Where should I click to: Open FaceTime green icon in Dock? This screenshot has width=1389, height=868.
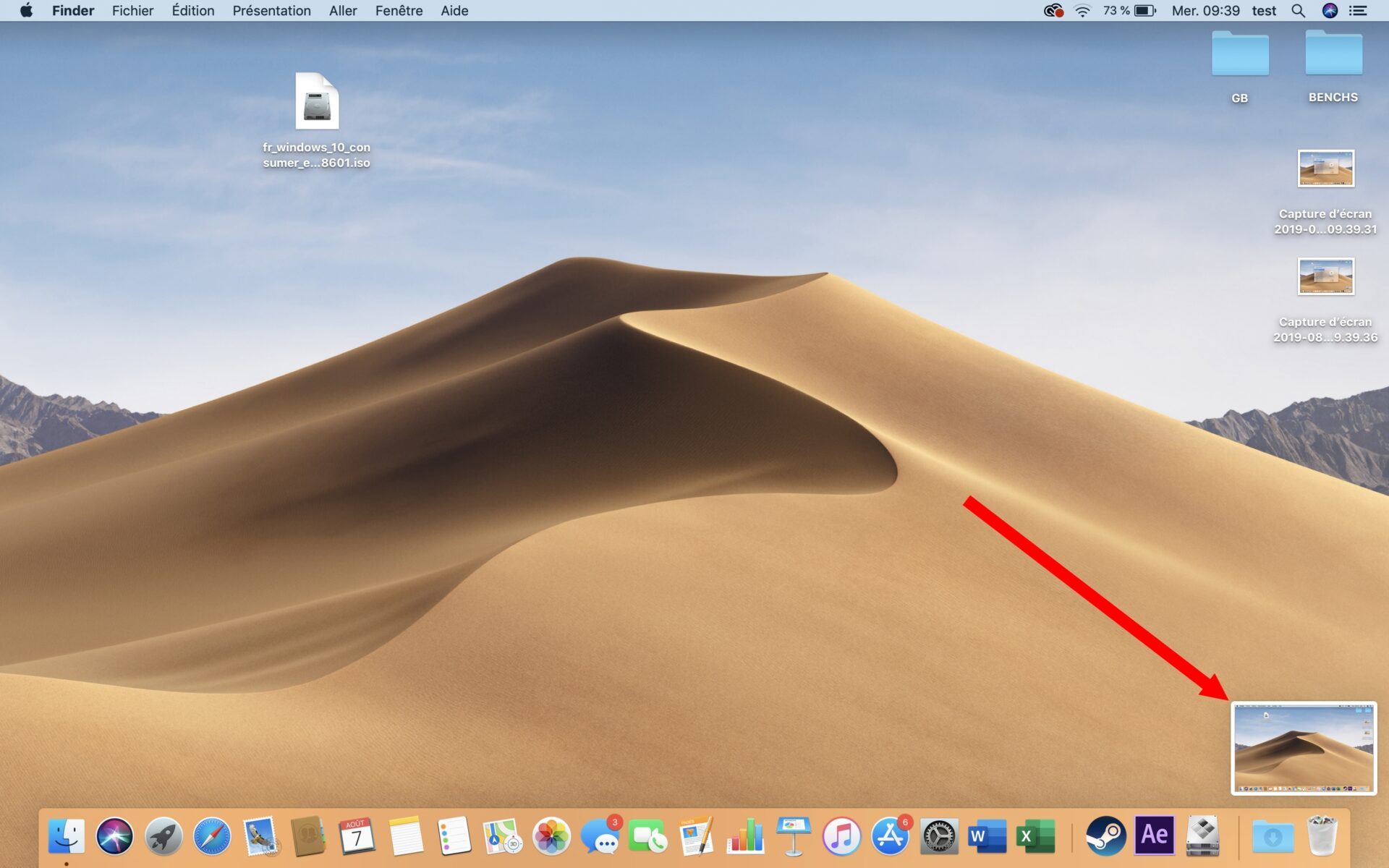(x=648, y=837)
